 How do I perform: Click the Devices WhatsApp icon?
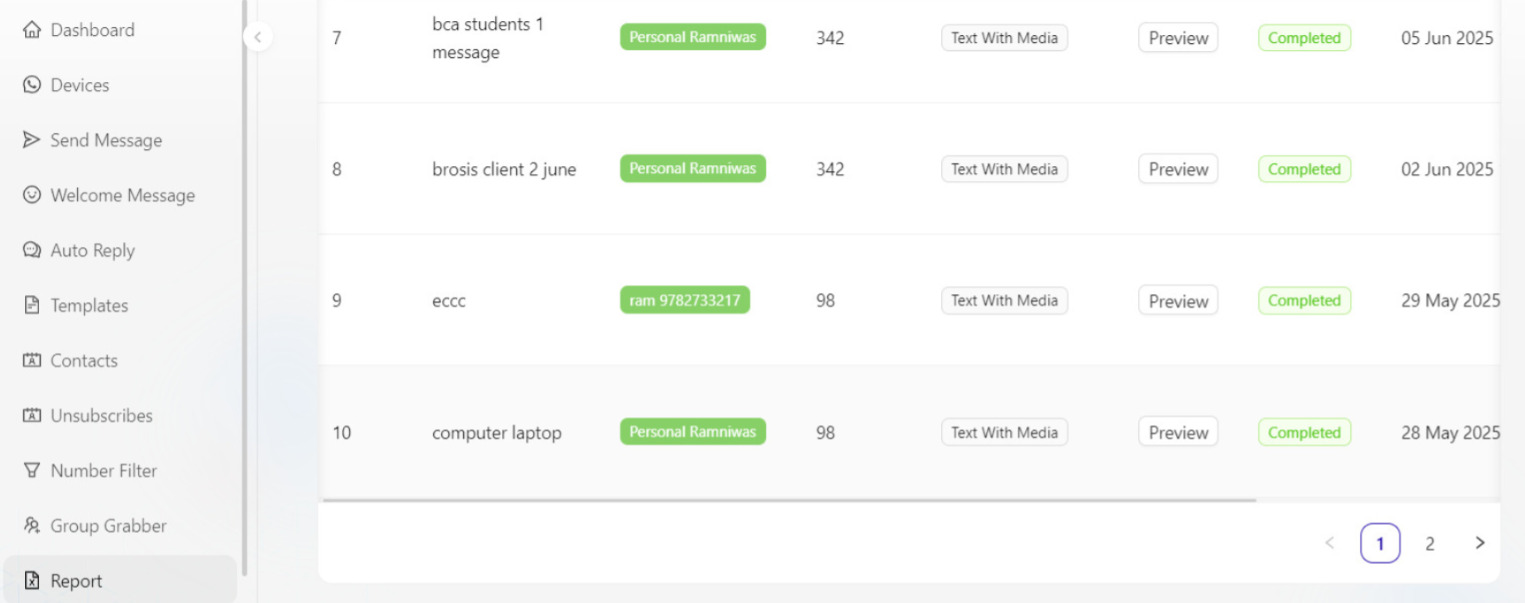click(x=31, y=85)
